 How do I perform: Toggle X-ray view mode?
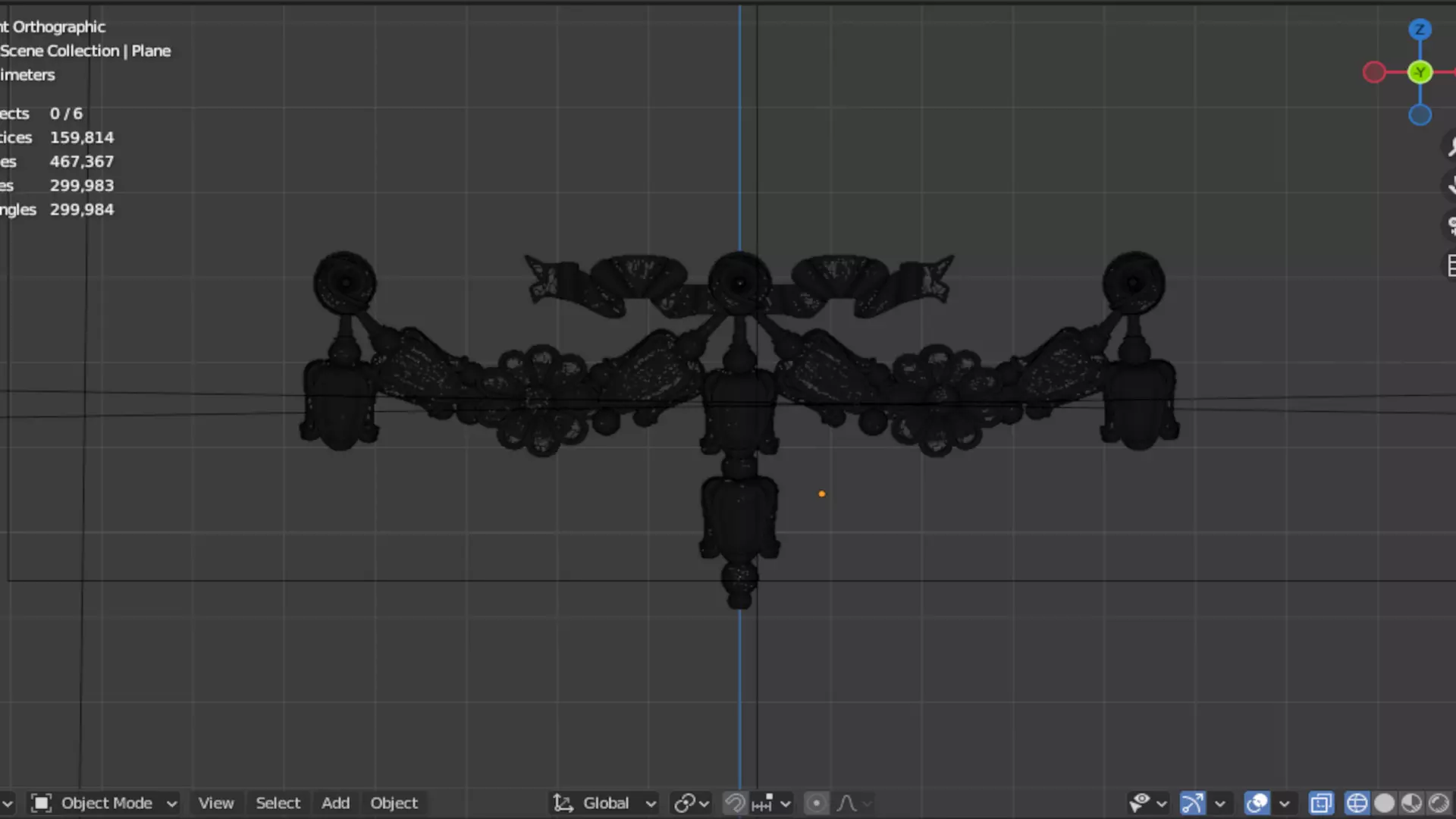tap(1321, 803)
